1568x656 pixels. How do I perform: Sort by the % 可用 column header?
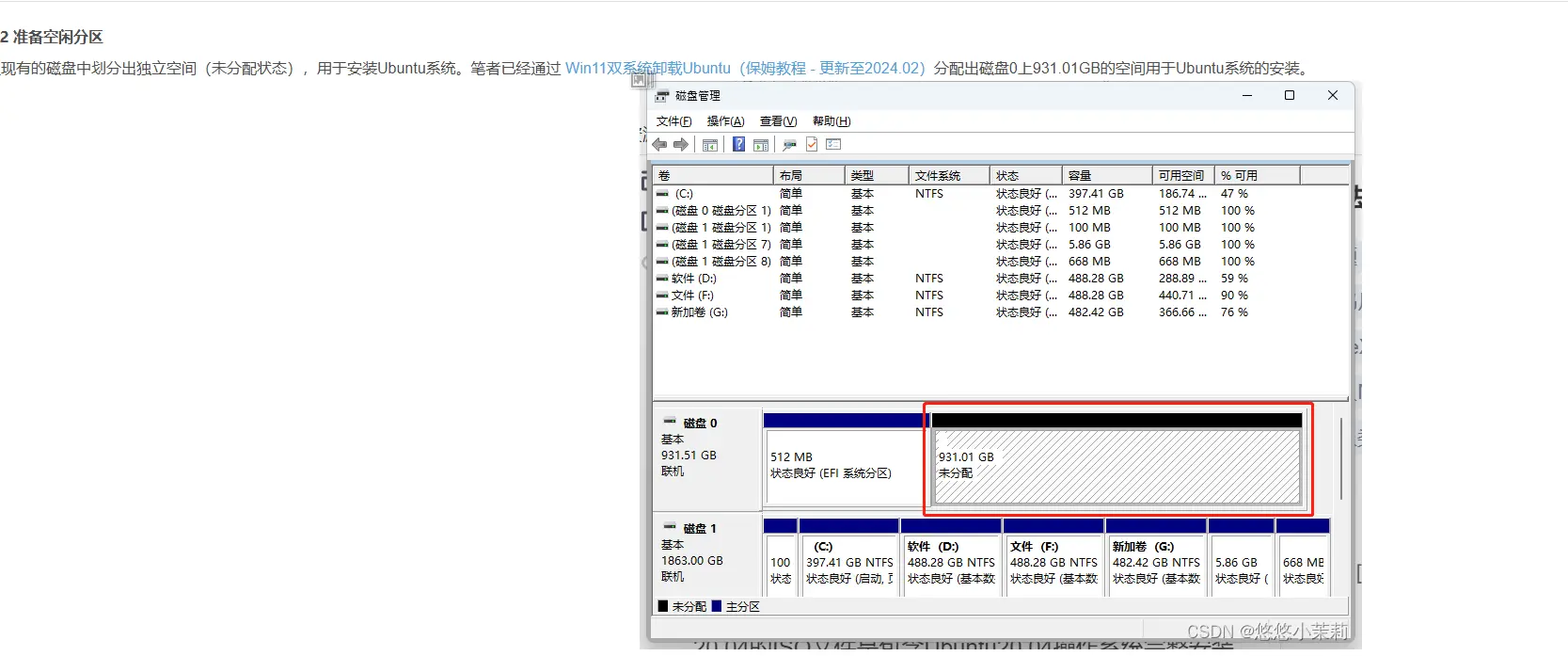1258,176
